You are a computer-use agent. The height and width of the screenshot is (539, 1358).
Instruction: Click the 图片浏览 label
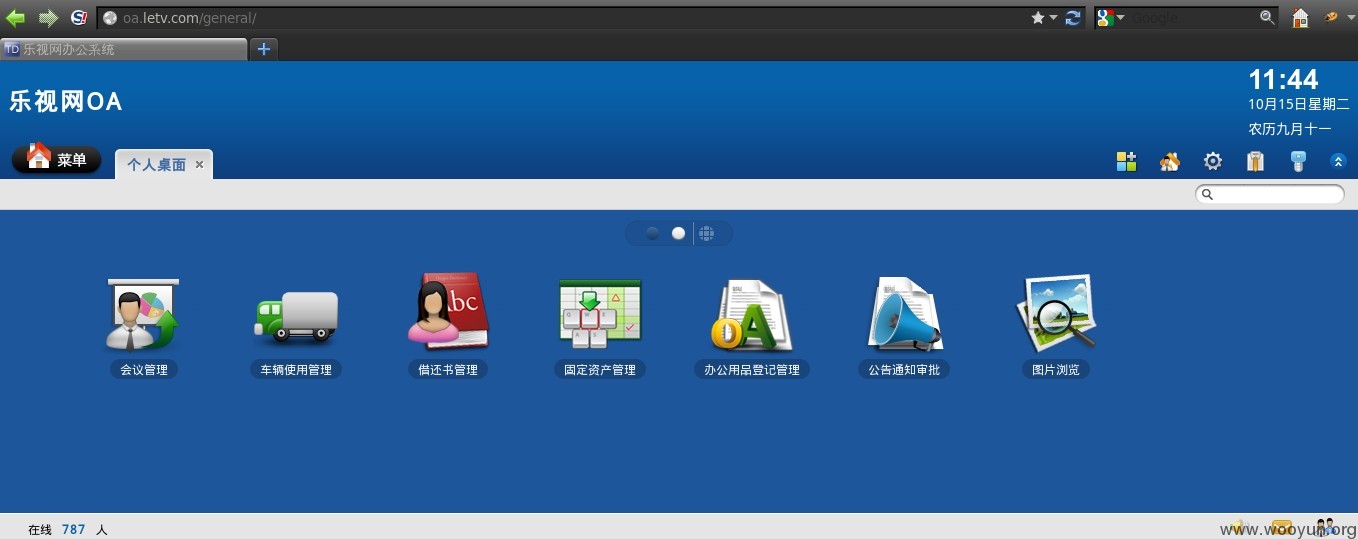[x=1056, y=370]
